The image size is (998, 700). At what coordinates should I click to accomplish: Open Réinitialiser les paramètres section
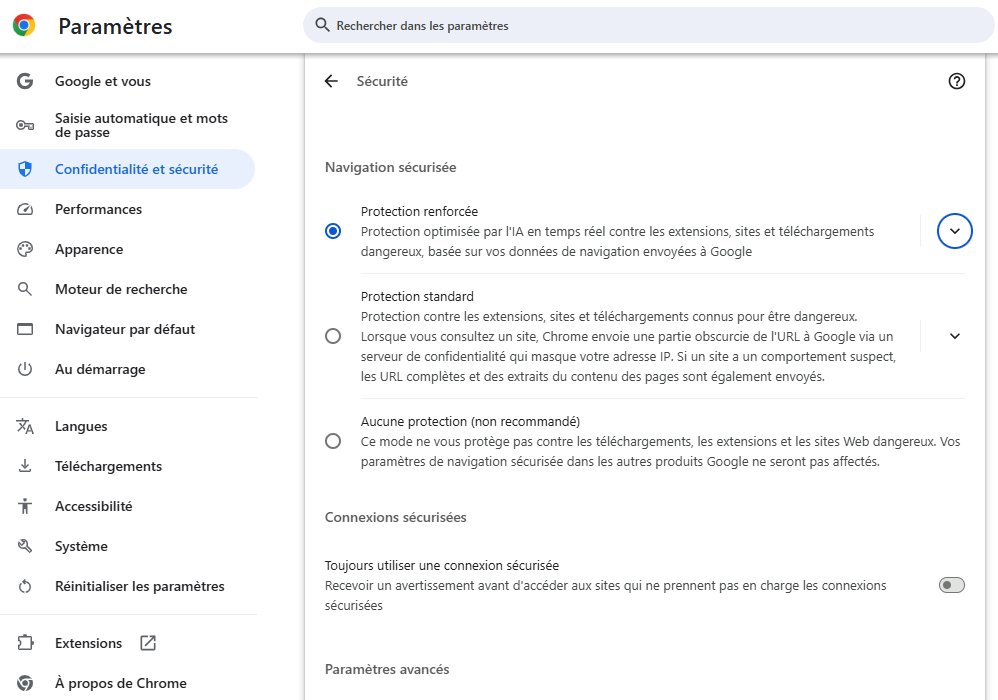139,586
